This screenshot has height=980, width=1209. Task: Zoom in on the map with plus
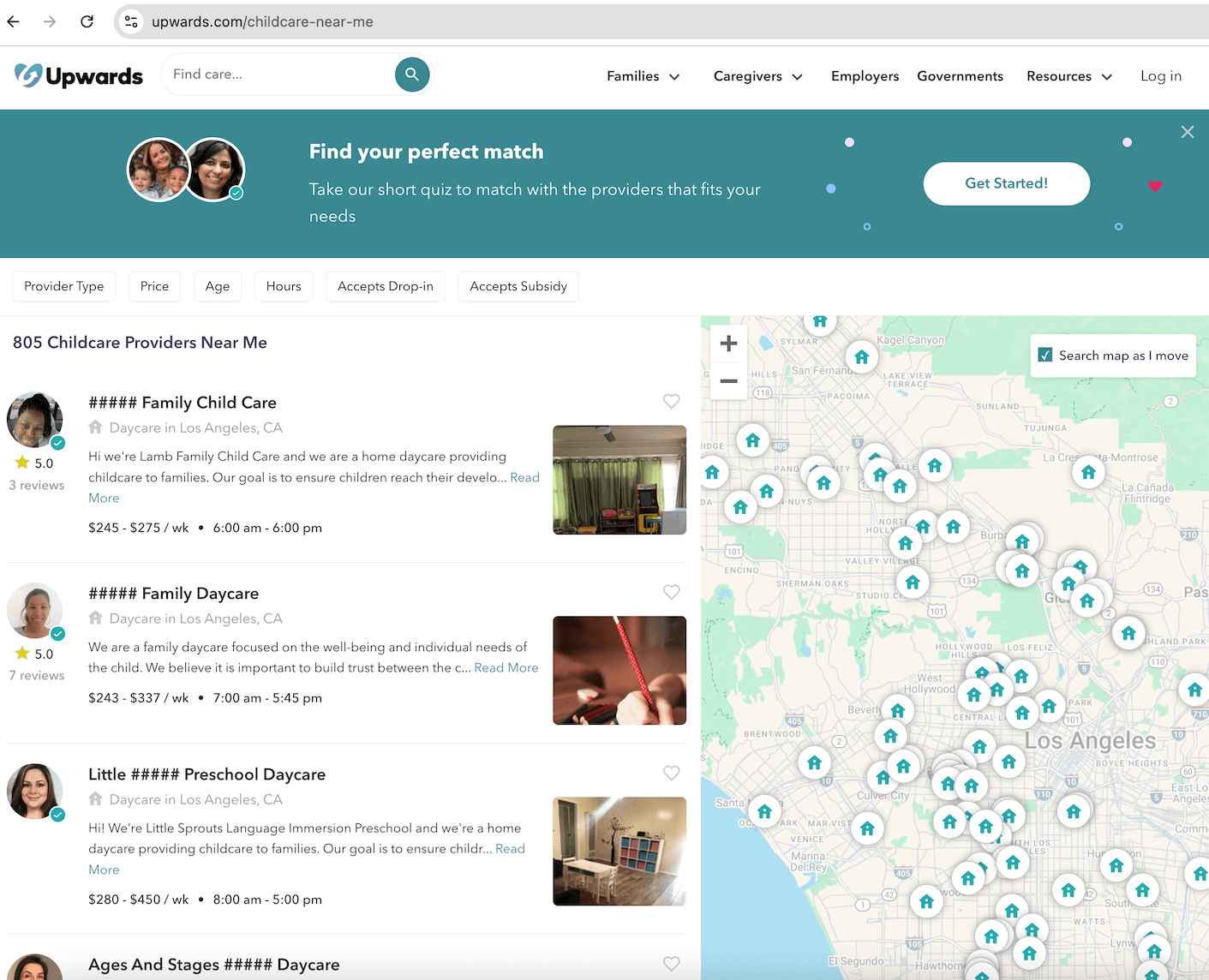point(728,344)
